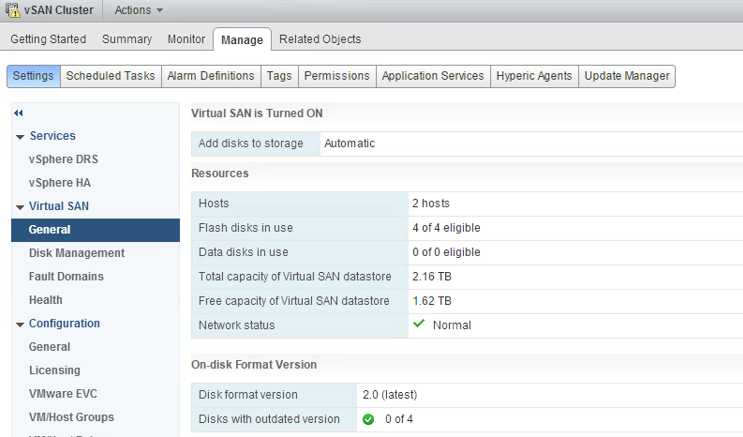
Task: Open Licensing under Configuration
Action: click(x=55, y=370)
